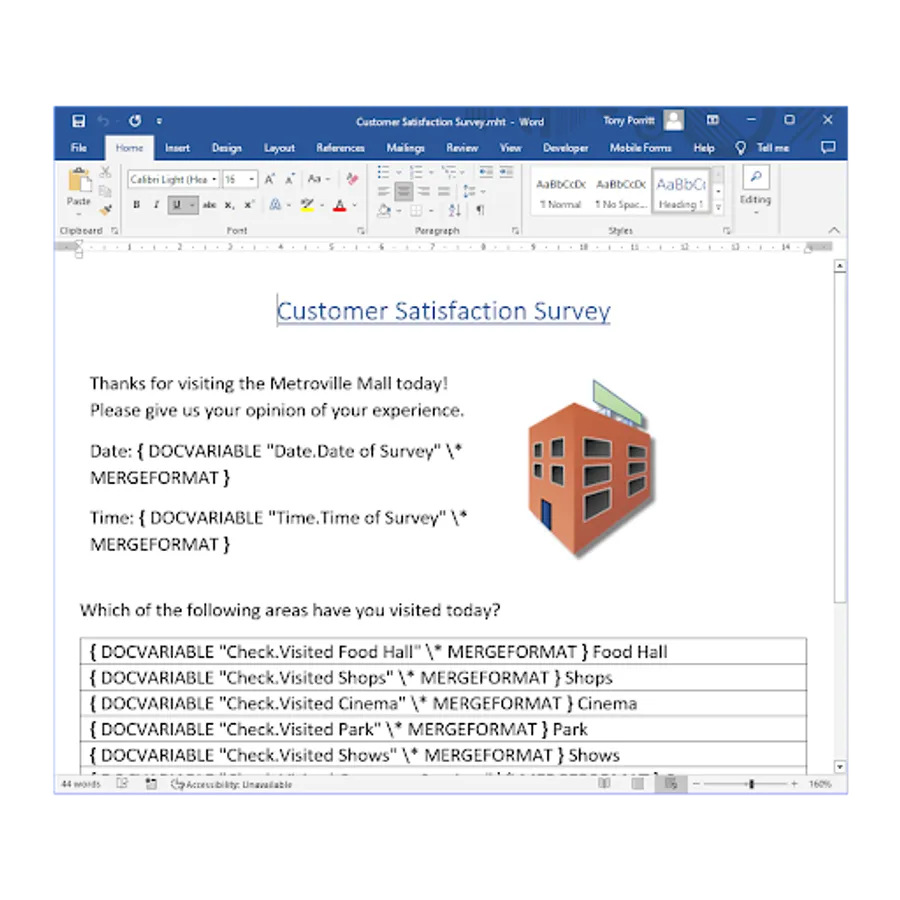This screenshot has height=900, width=900.
Task: Enable center paragraph alignment
Action: pyautogui.click(x=404, y=190)
